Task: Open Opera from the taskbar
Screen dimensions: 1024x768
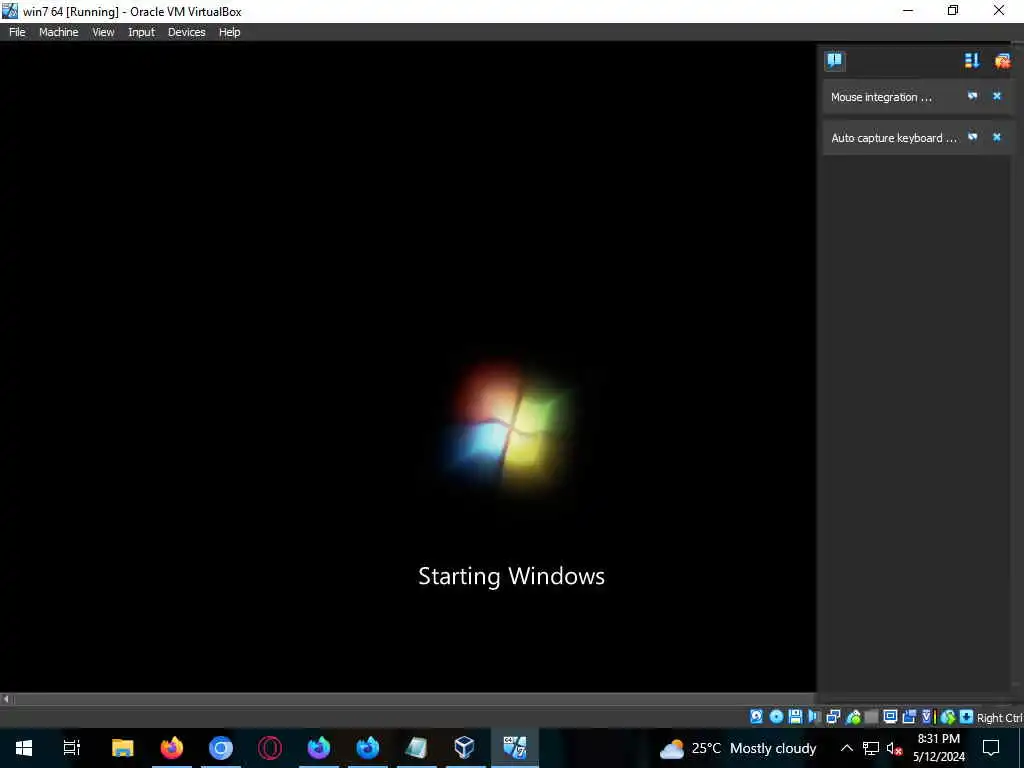Action: pos(270,748)
